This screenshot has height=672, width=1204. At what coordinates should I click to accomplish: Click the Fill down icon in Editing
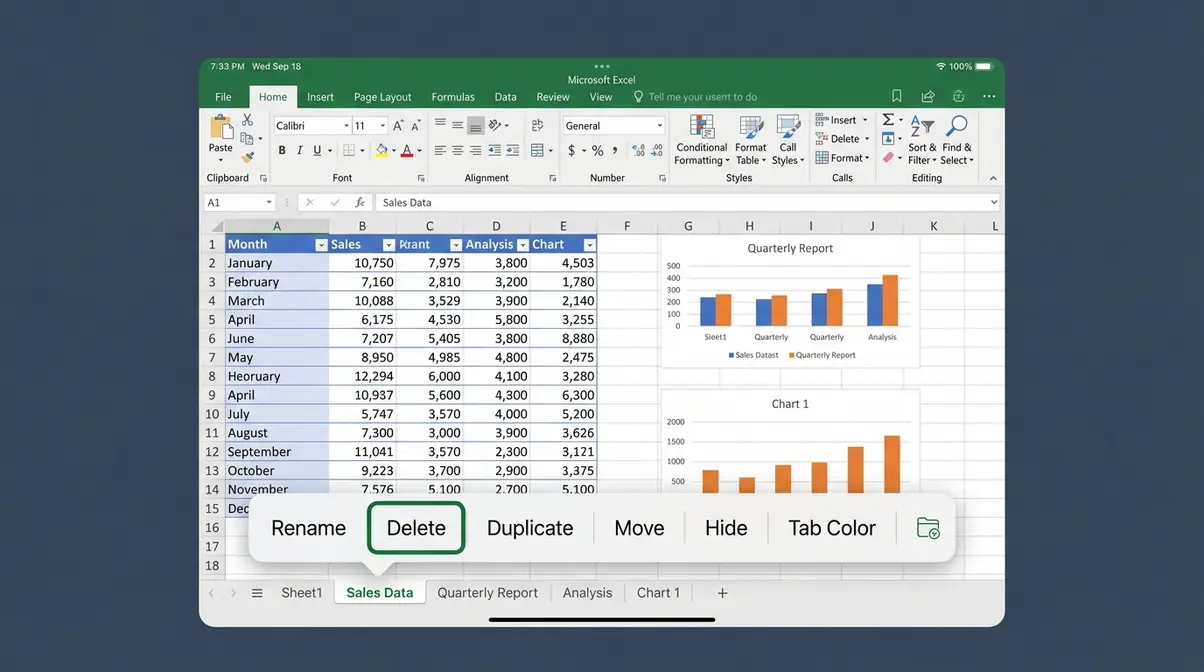pyautogui.click(x=887, y=138)
